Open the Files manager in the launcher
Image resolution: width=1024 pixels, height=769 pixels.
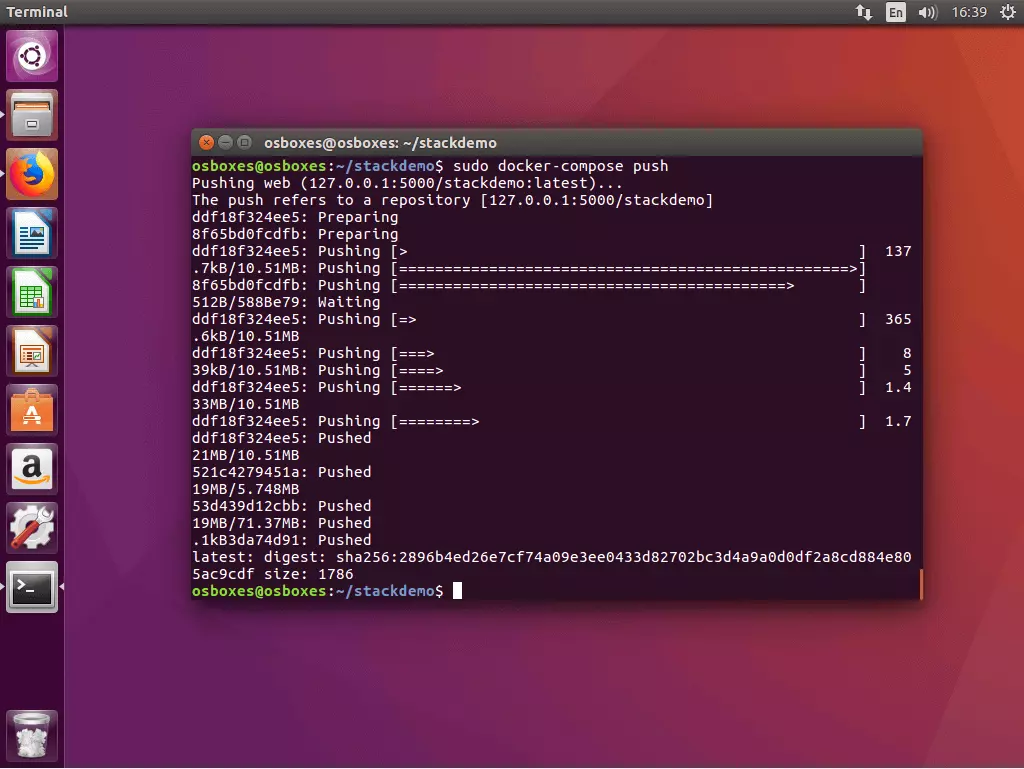point(32,115)
